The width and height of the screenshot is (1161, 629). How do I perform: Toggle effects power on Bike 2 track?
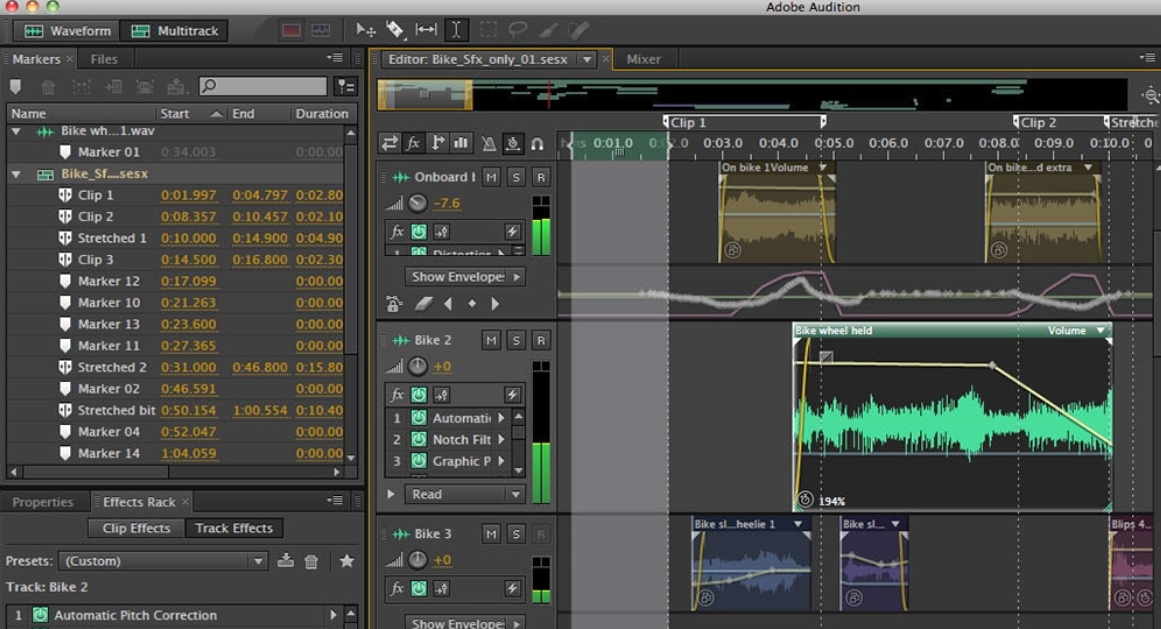click(x=418, y=394)
